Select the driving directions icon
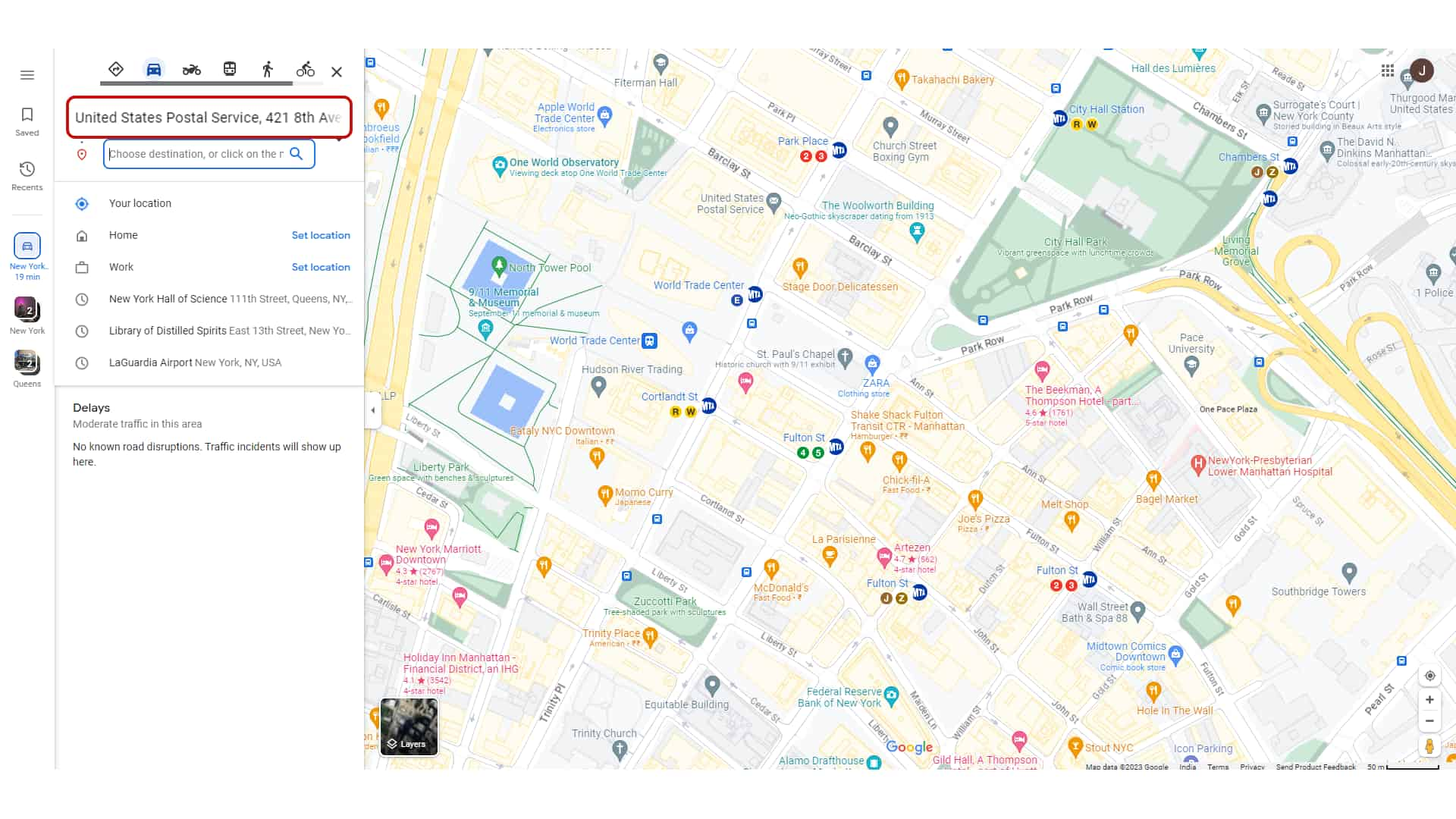 coord(153,70)
